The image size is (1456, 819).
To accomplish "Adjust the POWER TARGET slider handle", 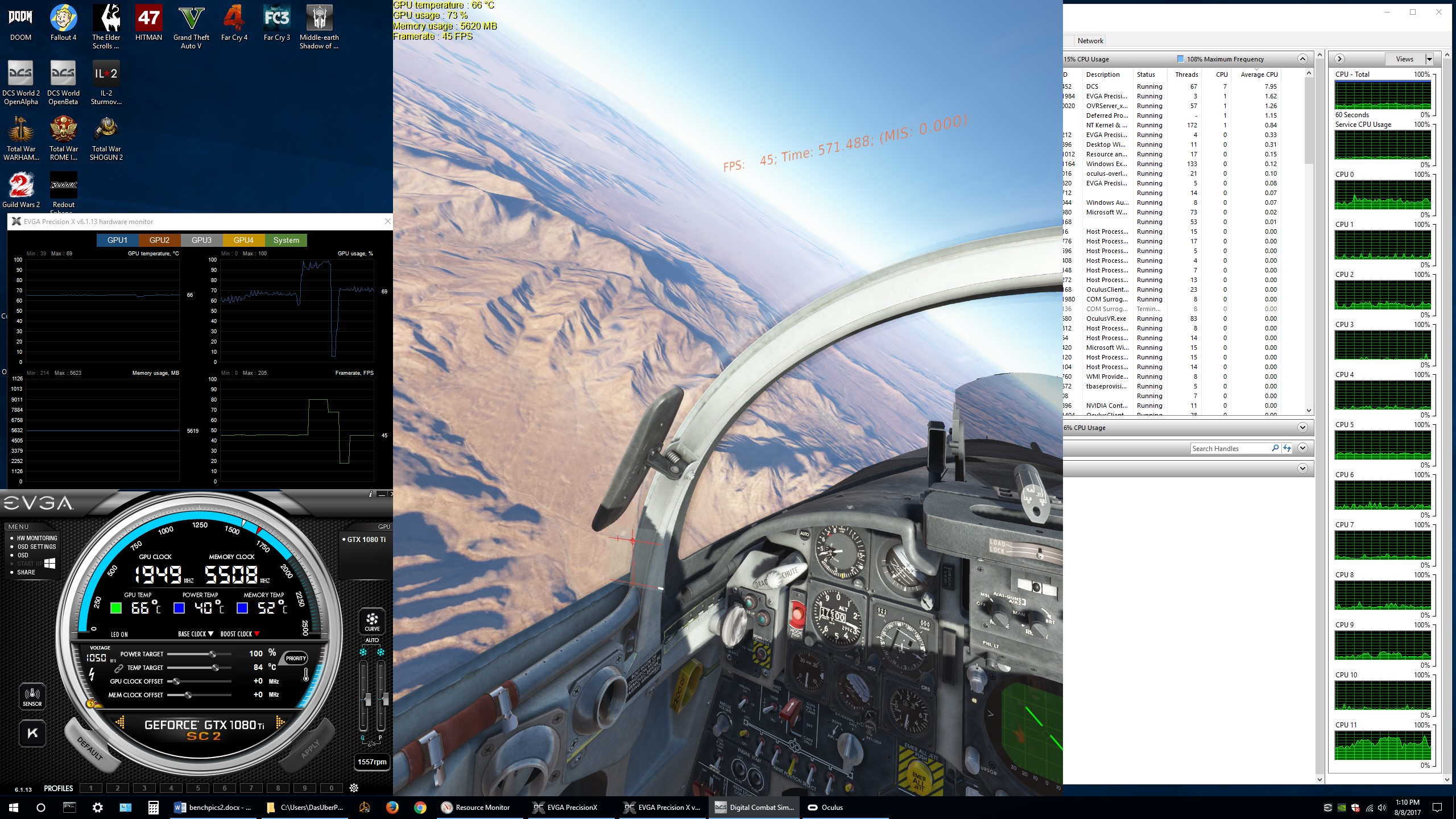I will 212,654.
